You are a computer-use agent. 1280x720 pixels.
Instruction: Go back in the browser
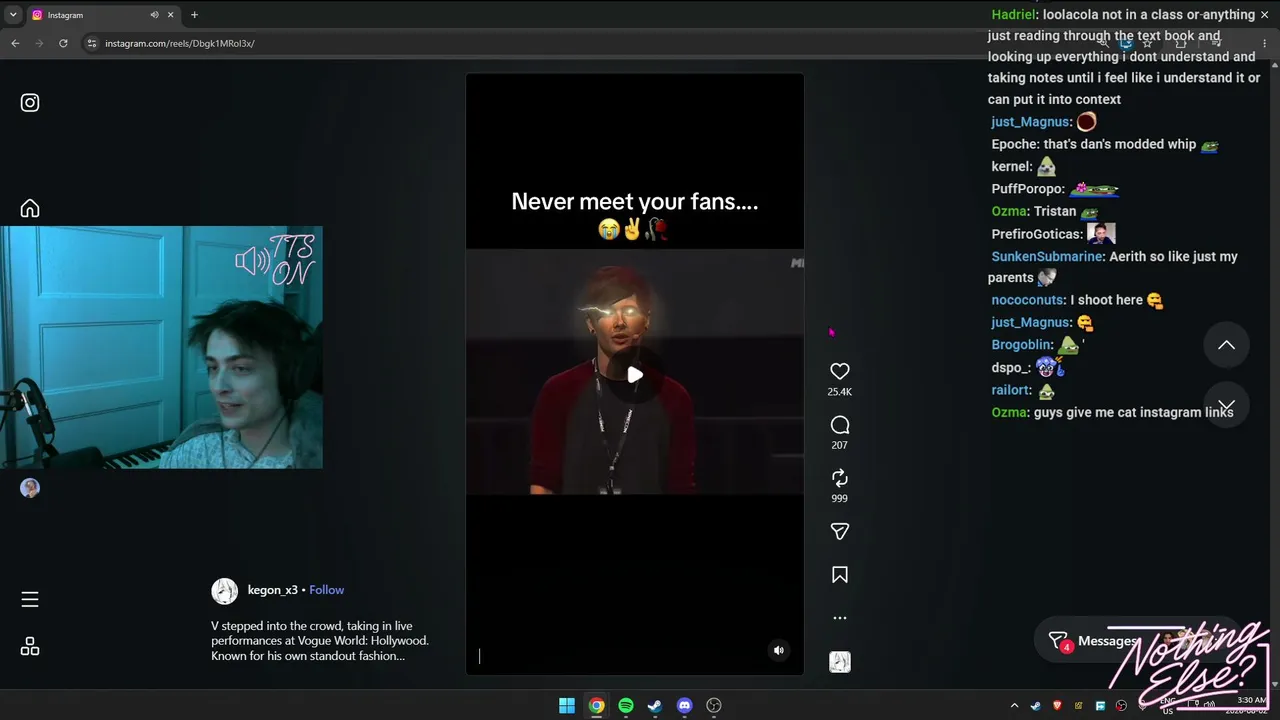[15, 43]
